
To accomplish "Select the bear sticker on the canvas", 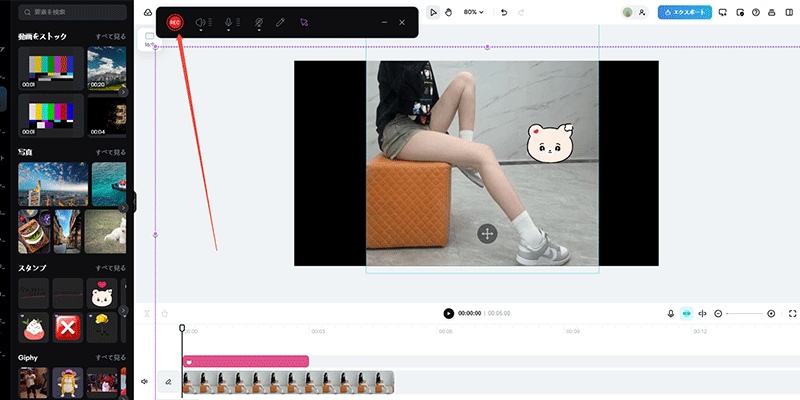I will click(550, 143).
